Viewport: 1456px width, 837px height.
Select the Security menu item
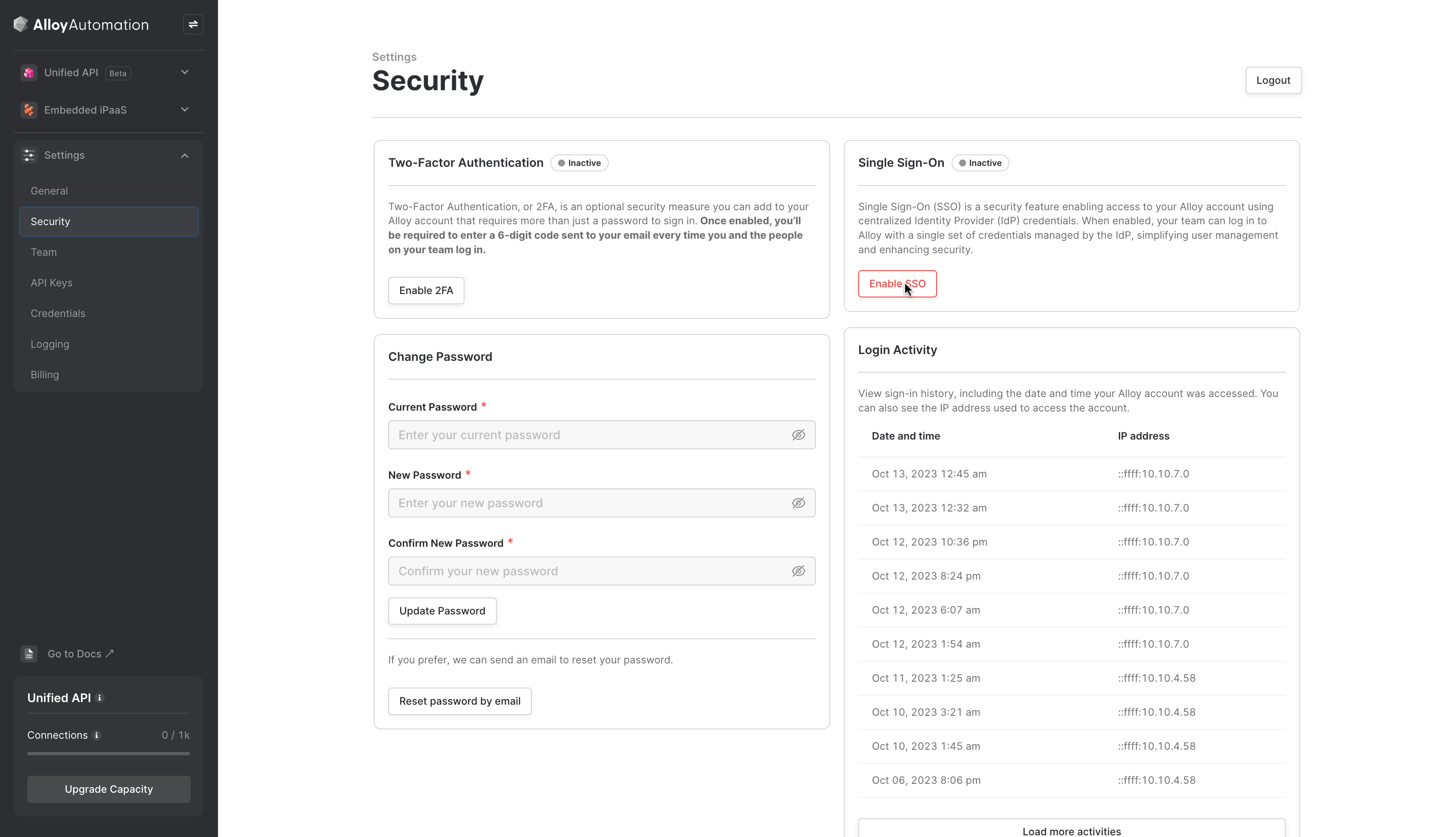click(x=109, y=221)
